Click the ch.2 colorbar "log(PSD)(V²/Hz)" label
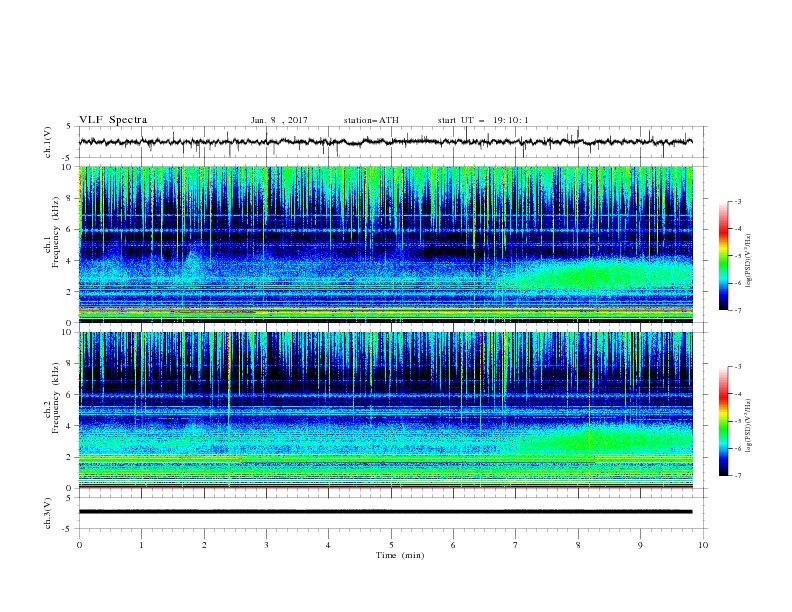 pyautogui.click(x=749, y=425)
